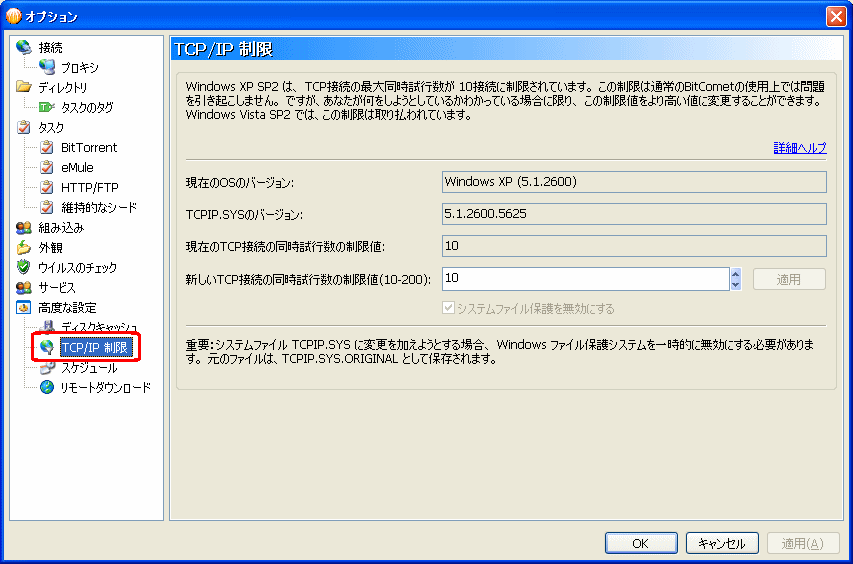Click the BitComet icon in title bar
Viewport: 853px width, 564px height.
pos(13,16)
